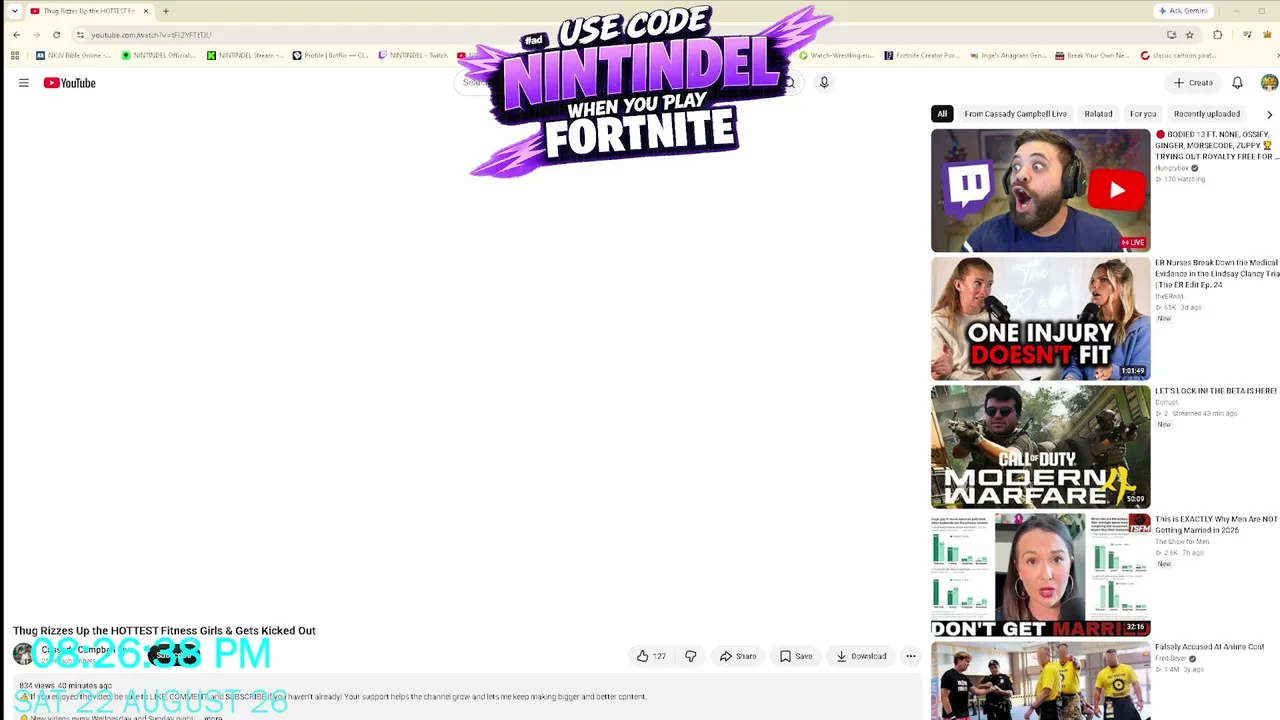Focus the address bar URL
The height and width of the screenshot is (720, 1280).
pyautogui.click(x=151, y=35)
